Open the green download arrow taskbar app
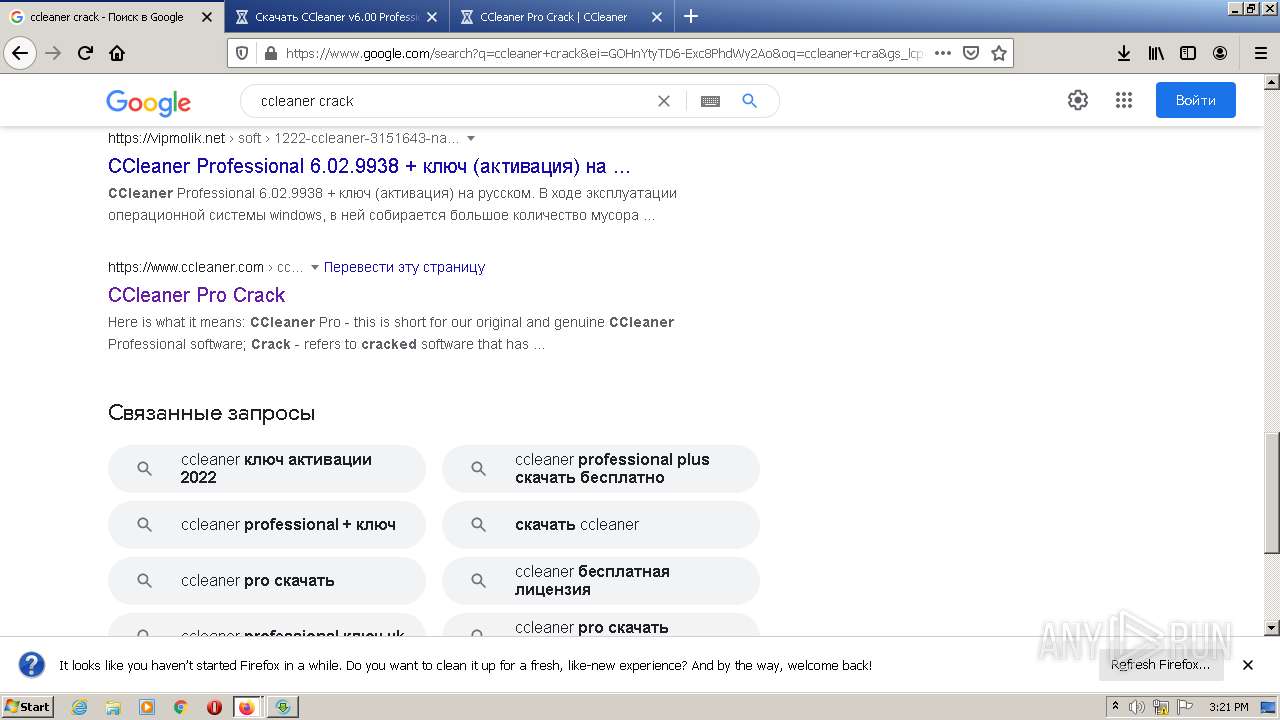1280x720 pixels. 283,707
